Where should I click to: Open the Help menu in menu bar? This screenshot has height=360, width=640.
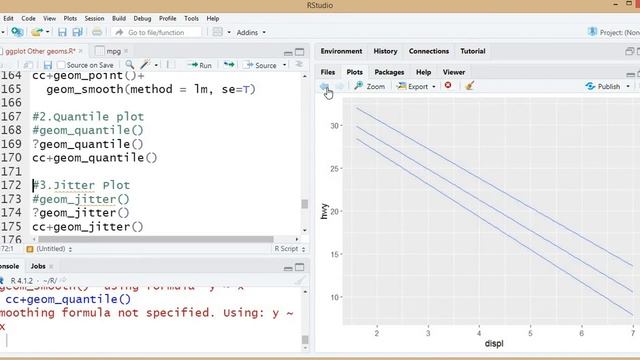click(213, 18)
